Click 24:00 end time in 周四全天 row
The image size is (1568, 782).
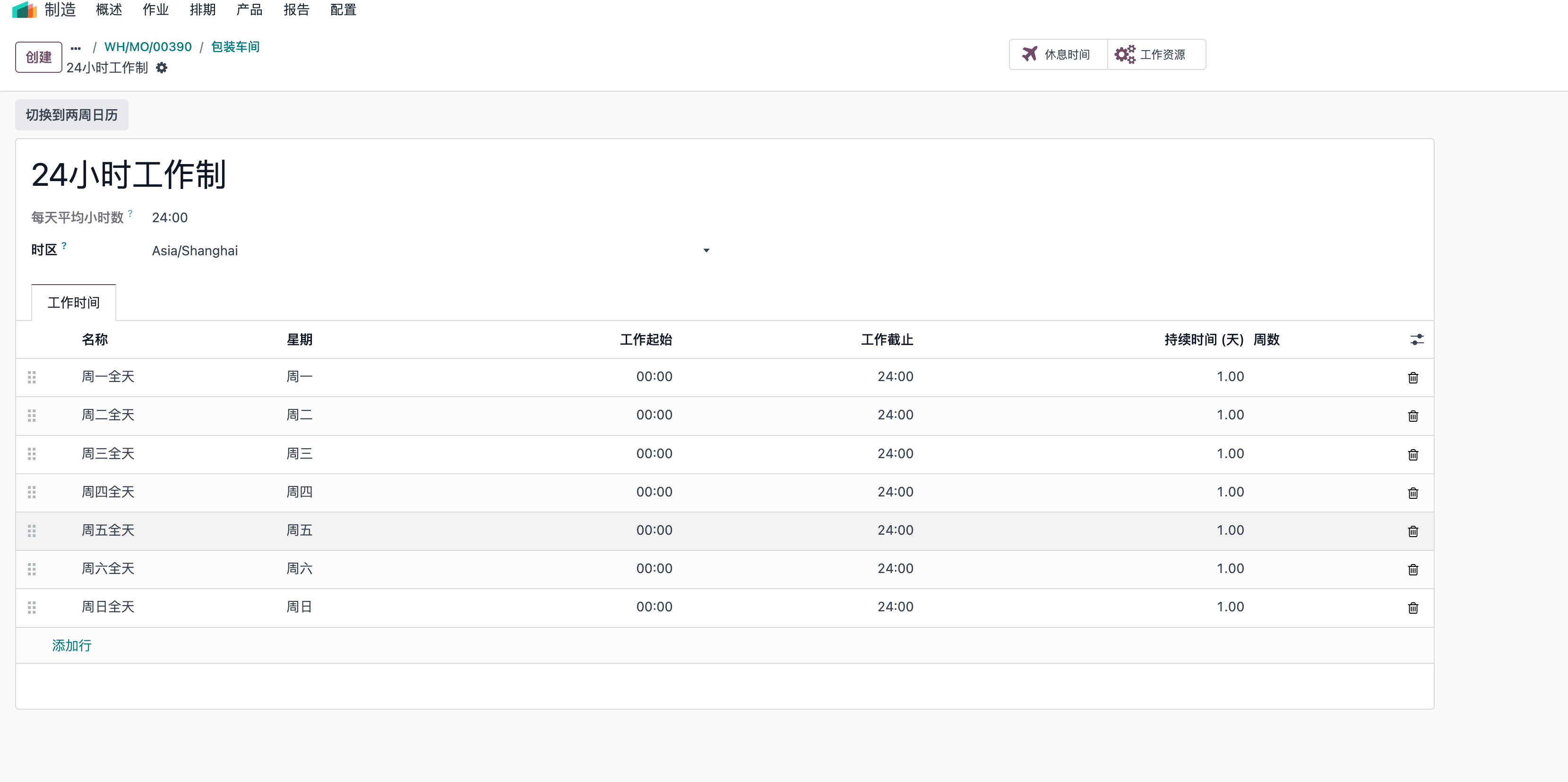(896, 492)
